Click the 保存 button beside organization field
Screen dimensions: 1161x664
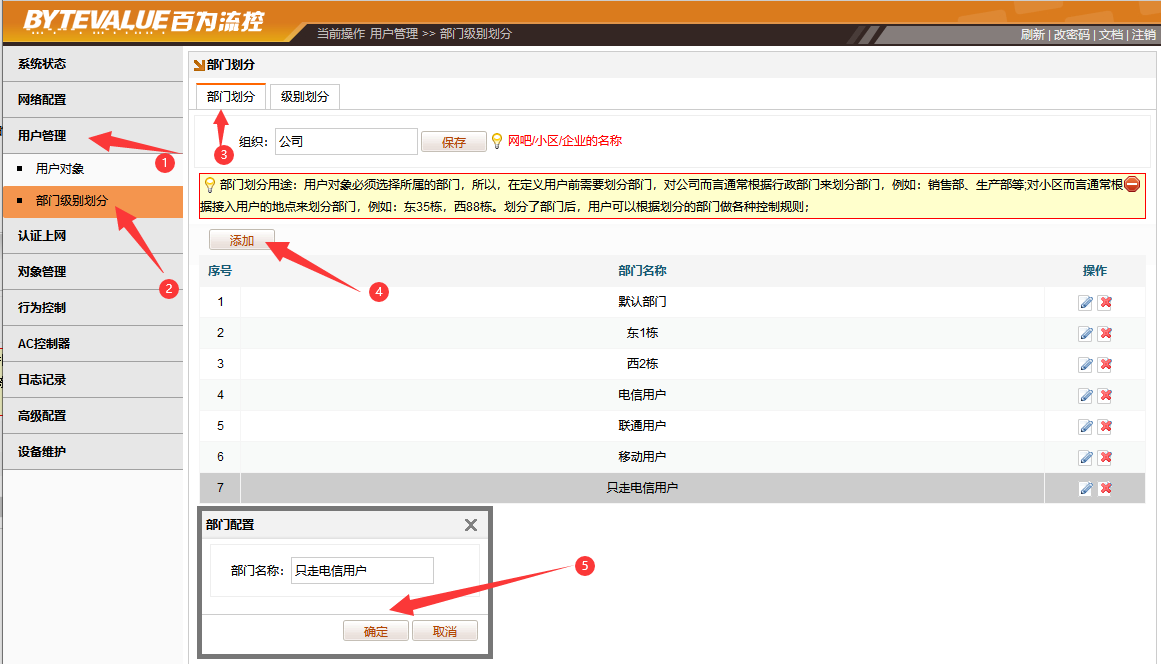pyautogui.click(x=453, y=142)
